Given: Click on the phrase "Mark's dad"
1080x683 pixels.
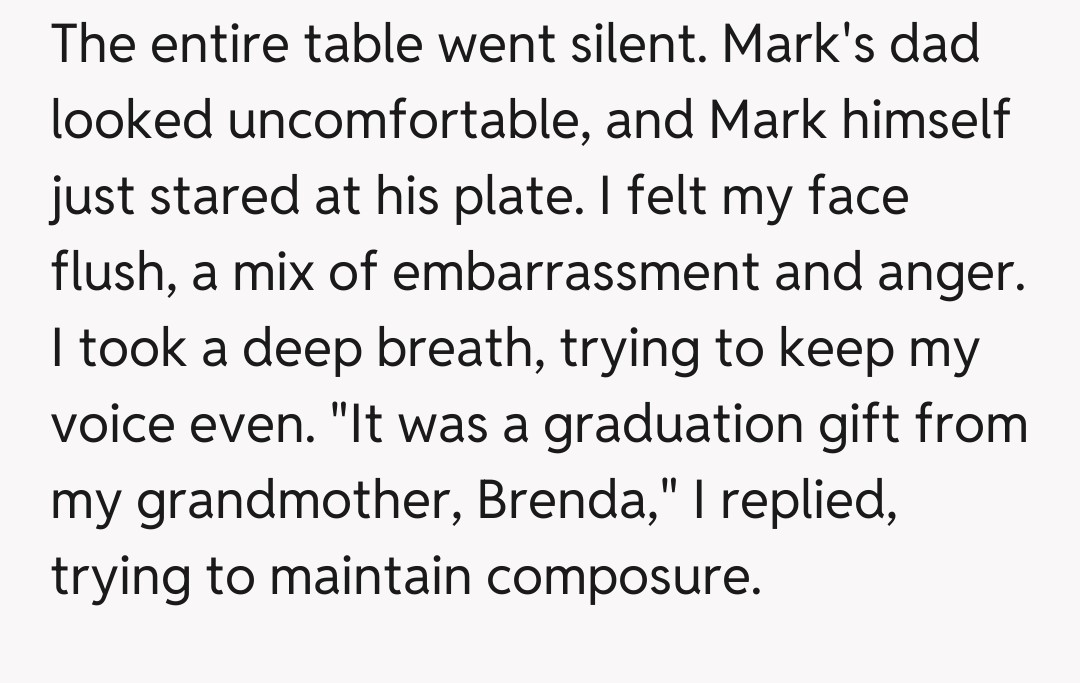Looking at the screenshot, I should click(x=849, y=46).
